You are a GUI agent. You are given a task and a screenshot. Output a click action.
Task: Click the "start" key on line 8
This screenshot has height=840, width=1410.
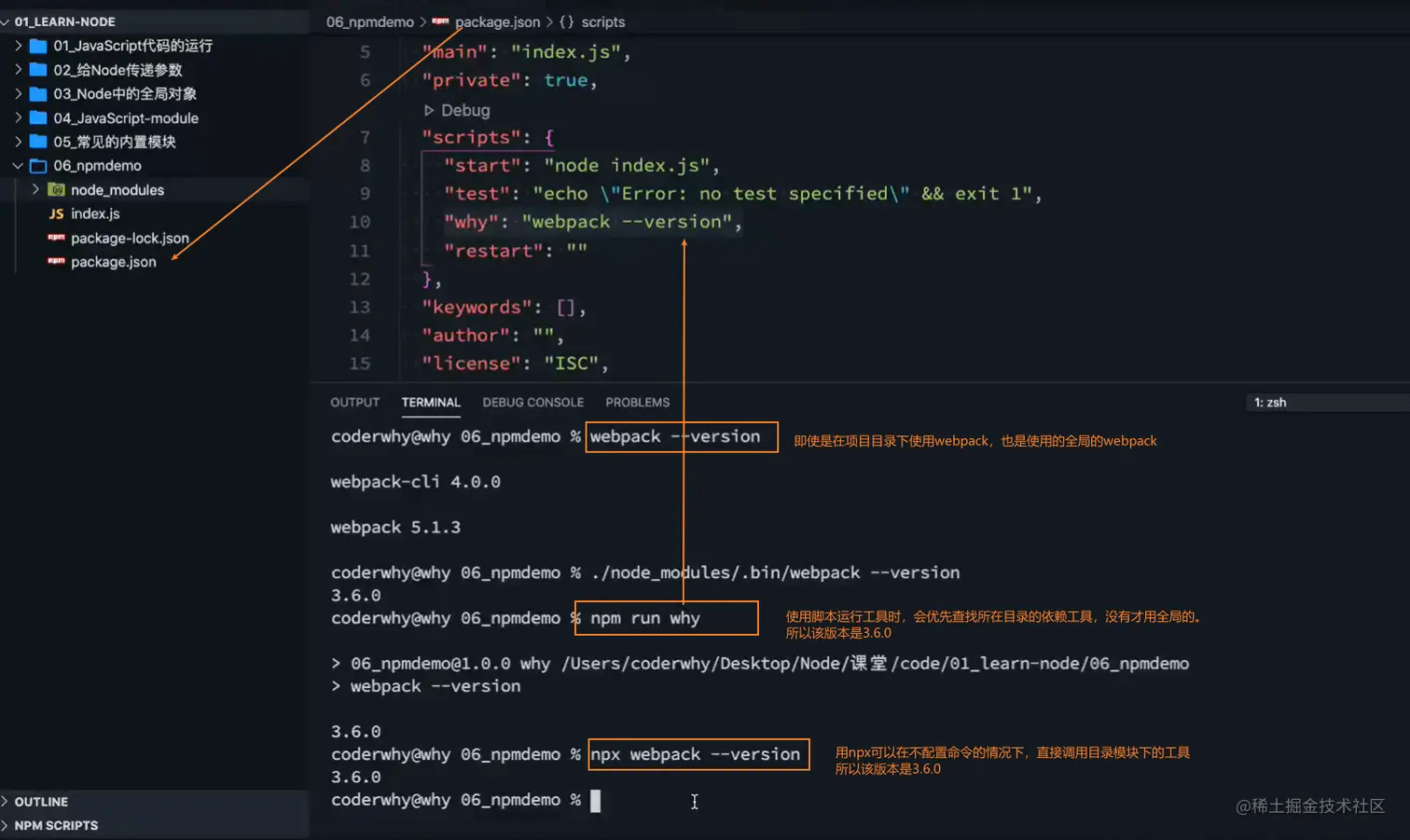482,165
